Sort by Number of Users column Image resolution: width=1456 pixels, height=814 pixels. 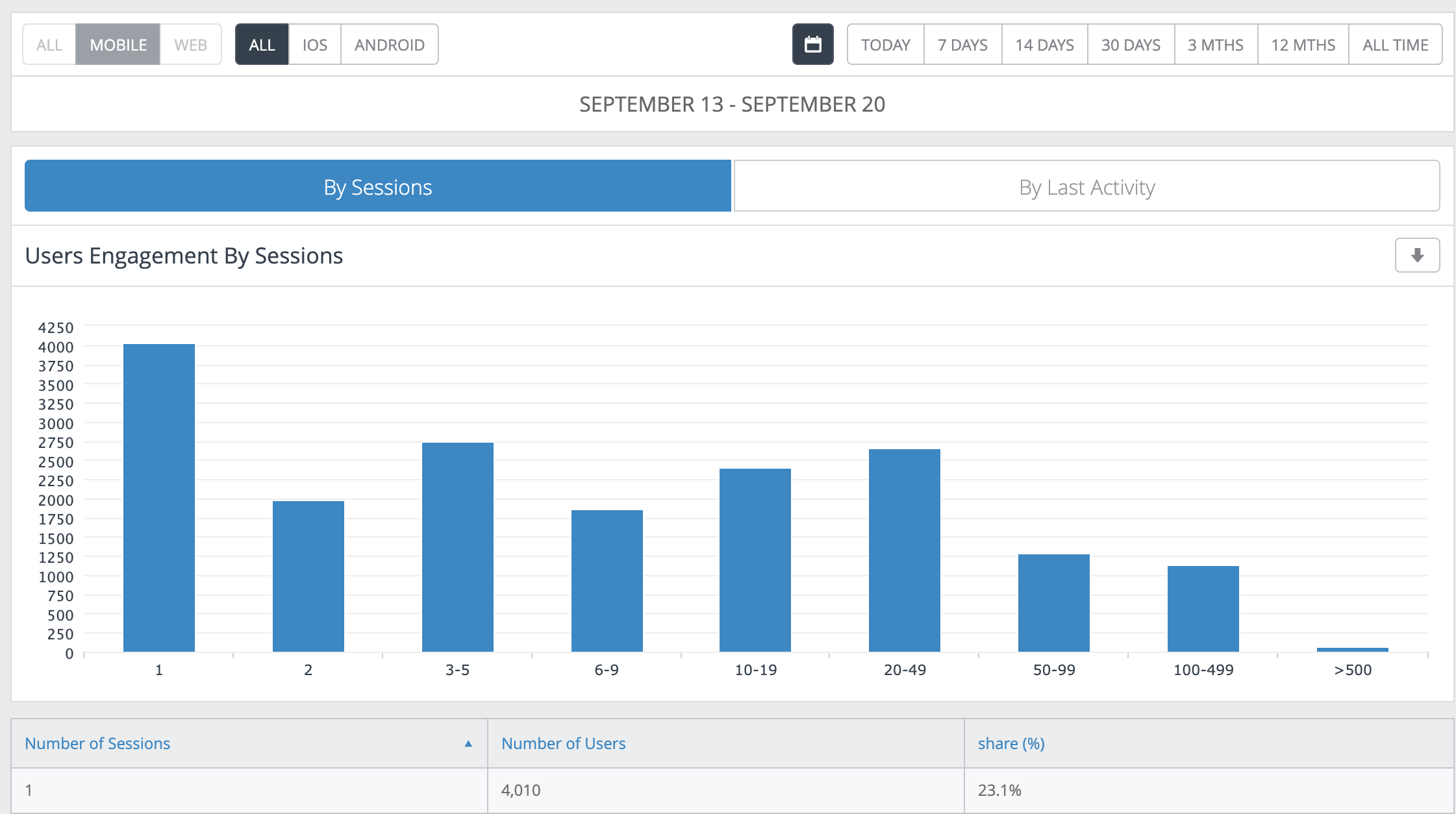pos(563,743)
